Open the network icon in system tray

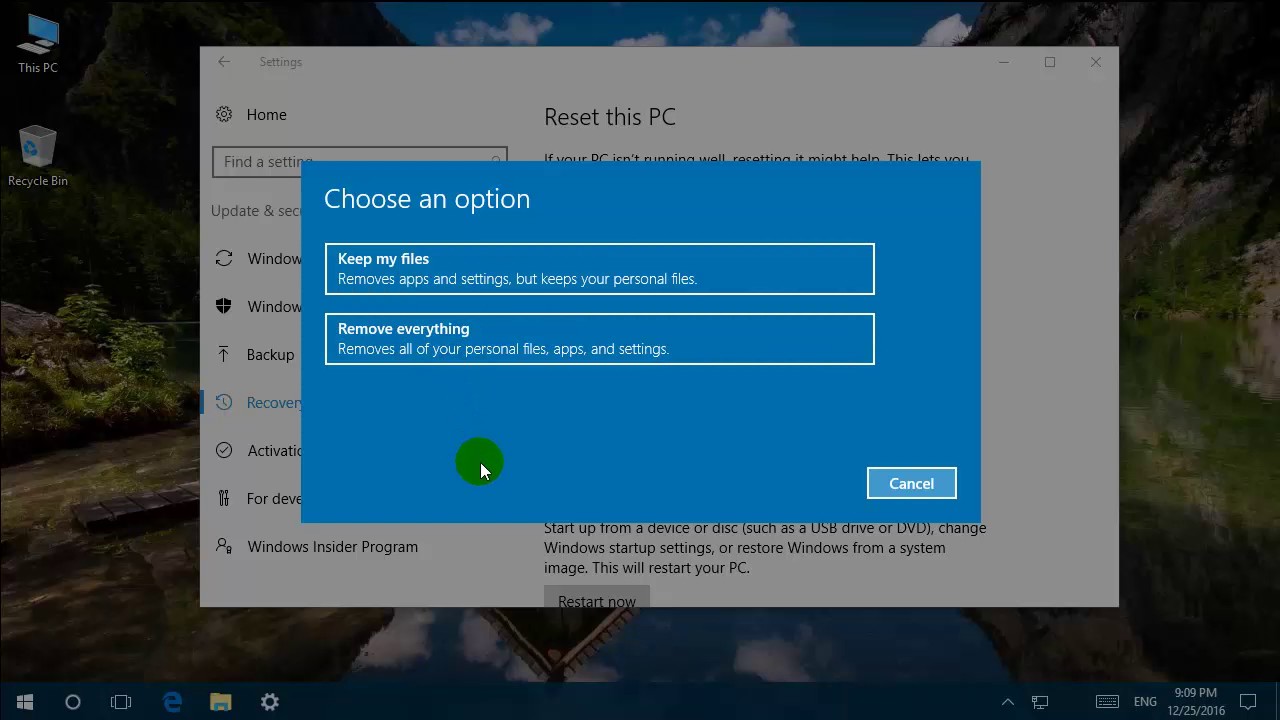[1040, 702]
